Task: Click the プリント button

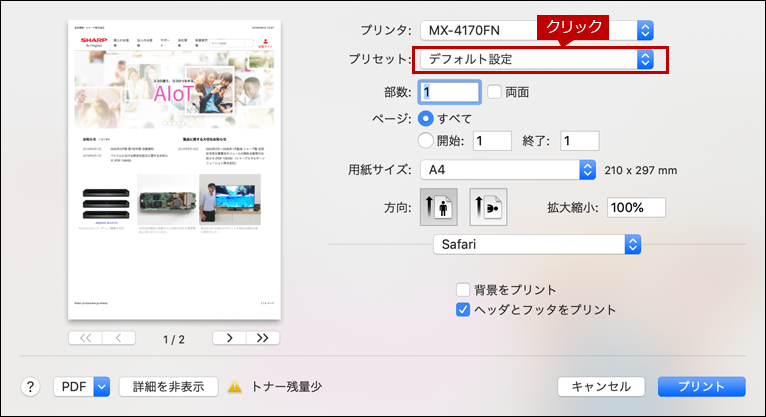Action: [702, 387]
